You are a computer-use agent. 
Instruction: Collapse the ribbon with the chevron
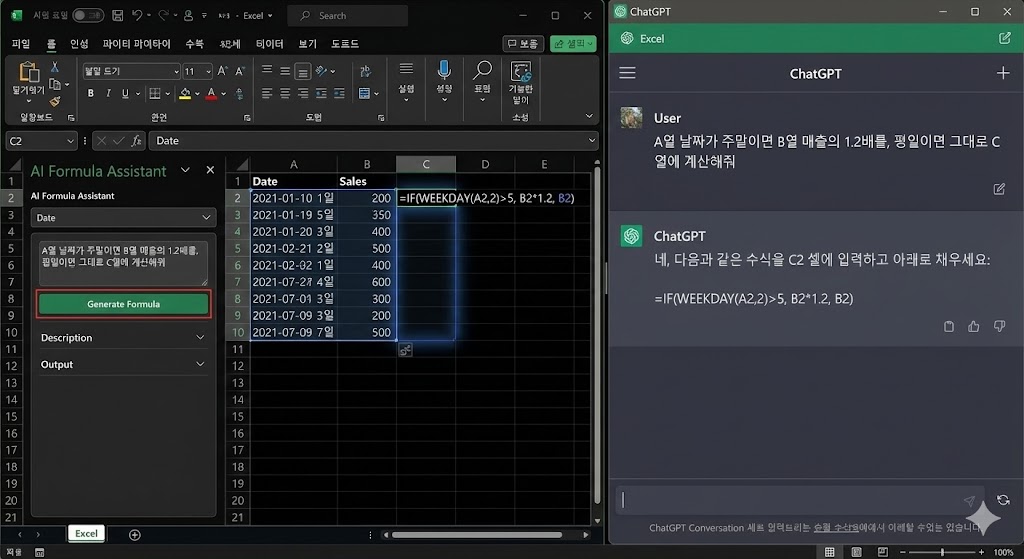pyautogui.click(x=589, y=116)
